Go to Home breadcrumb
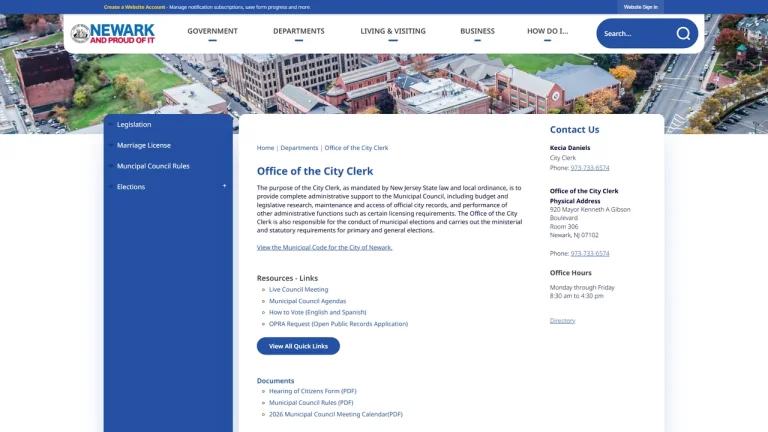 [x=265, y=147]
